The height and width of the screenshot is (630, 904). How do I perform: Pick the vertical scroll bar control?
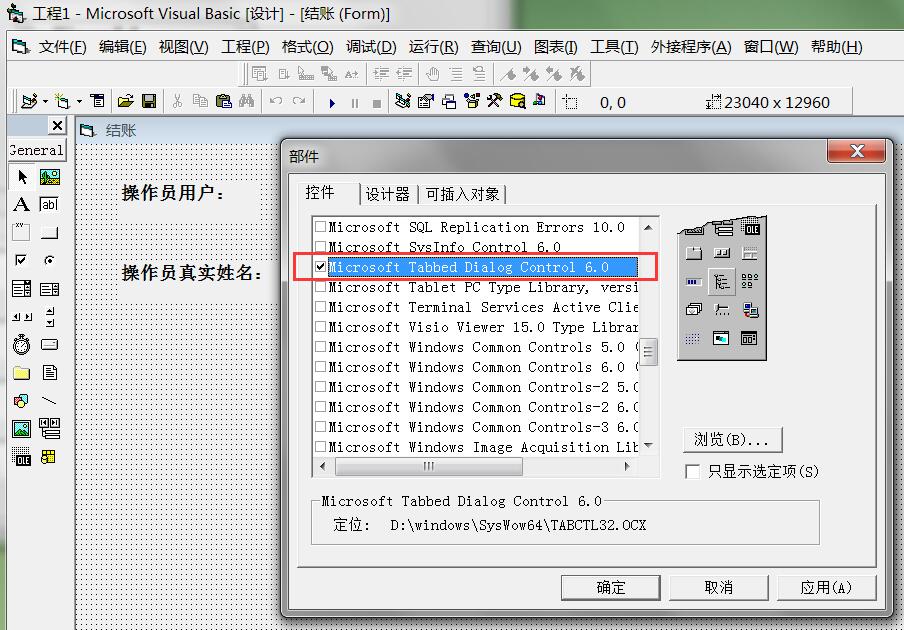(x=50, y=316)
